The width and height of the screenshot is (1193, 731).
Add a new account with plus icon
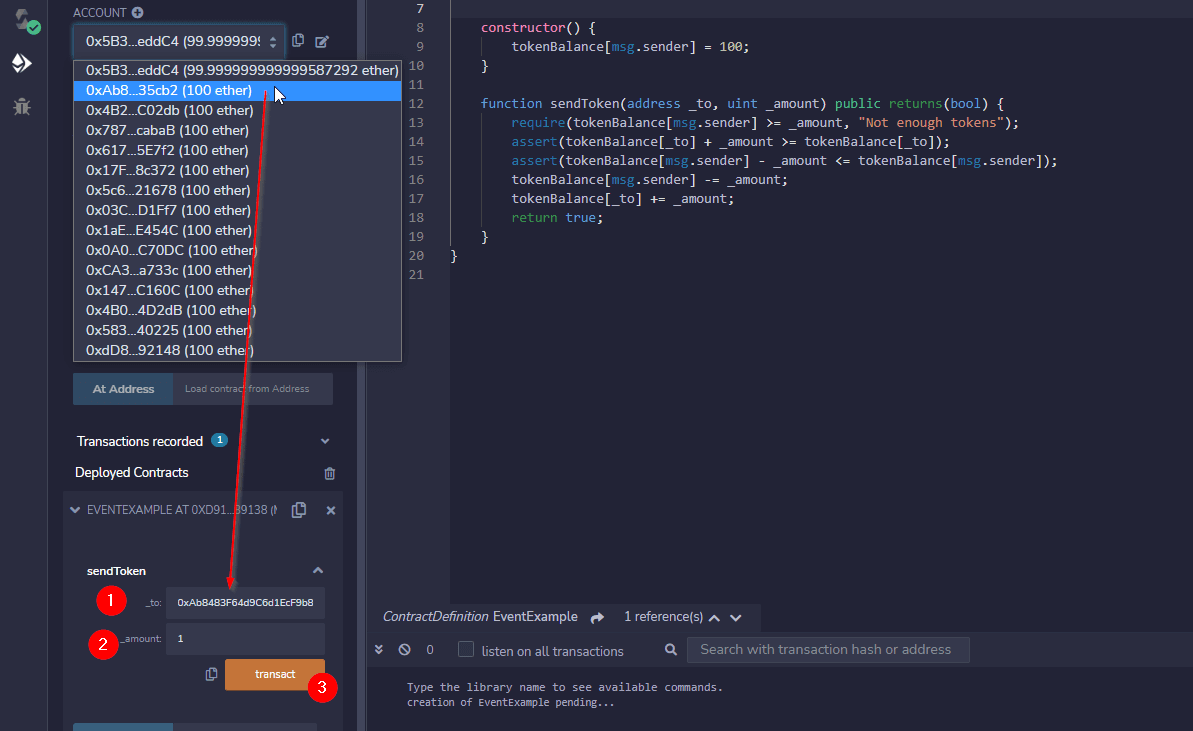tap(137, 12)
